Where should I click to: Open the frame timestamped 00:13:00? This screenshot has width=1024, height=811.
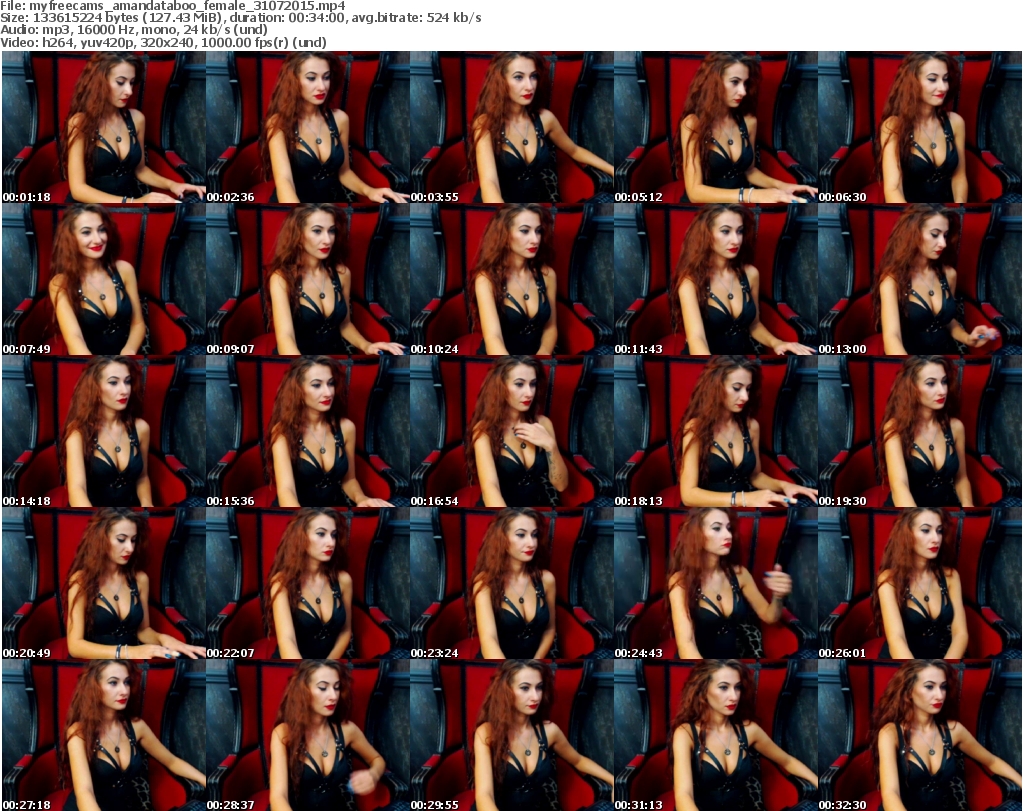pos(920,279)
